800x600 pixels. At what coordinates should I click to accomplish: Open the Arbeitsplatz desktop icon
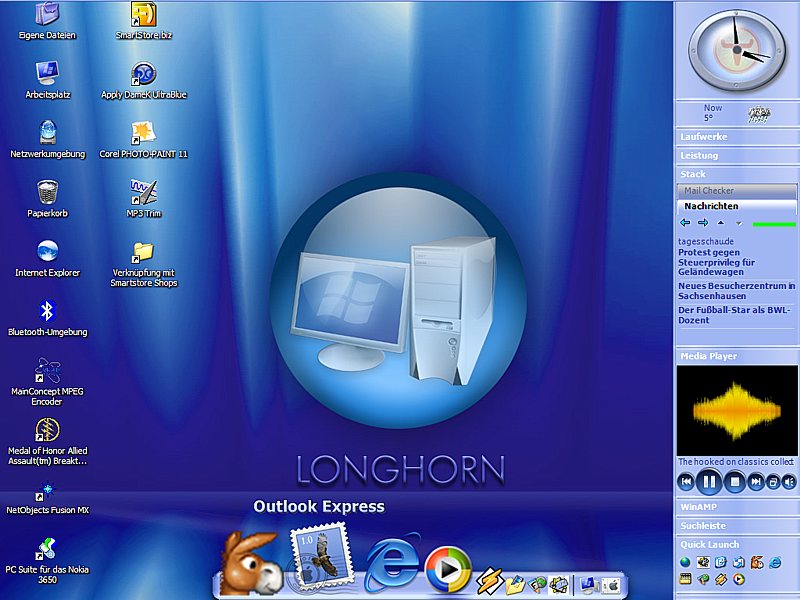(x=47, y=80)
